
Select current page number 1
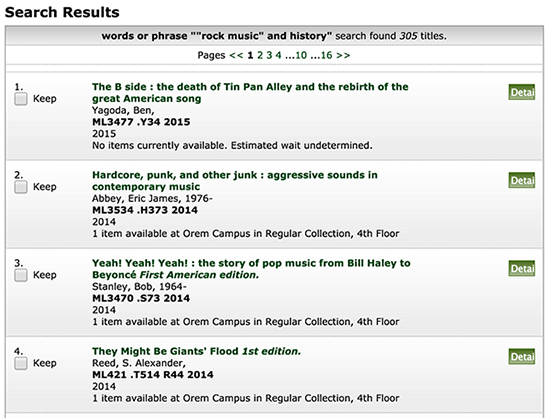250,55
